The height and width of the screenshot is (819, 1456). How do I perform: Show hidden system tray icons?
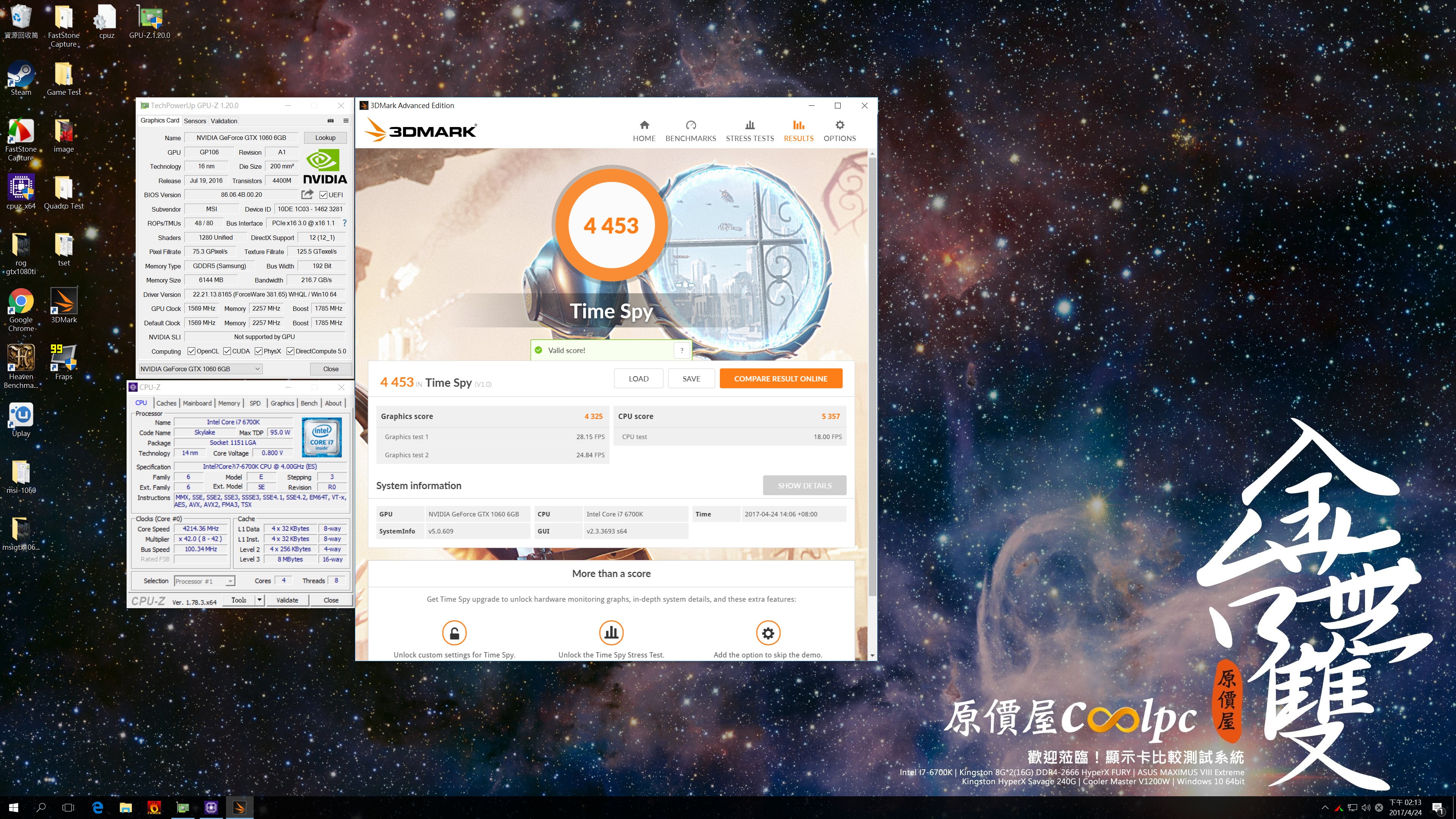click(x=1325, y=808)
